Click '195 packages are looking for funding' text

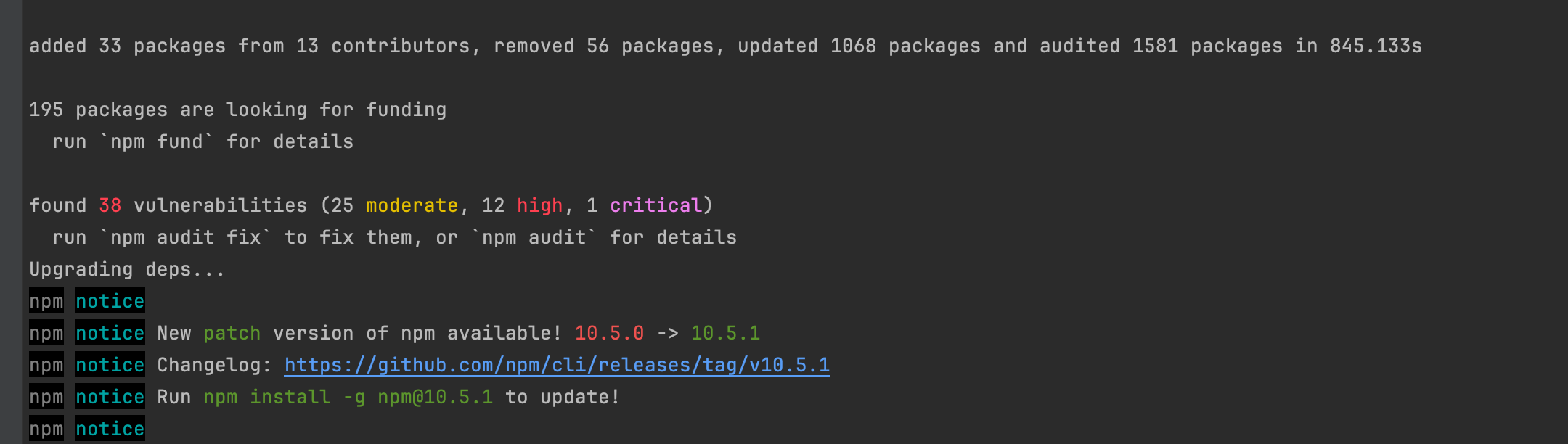237,110
